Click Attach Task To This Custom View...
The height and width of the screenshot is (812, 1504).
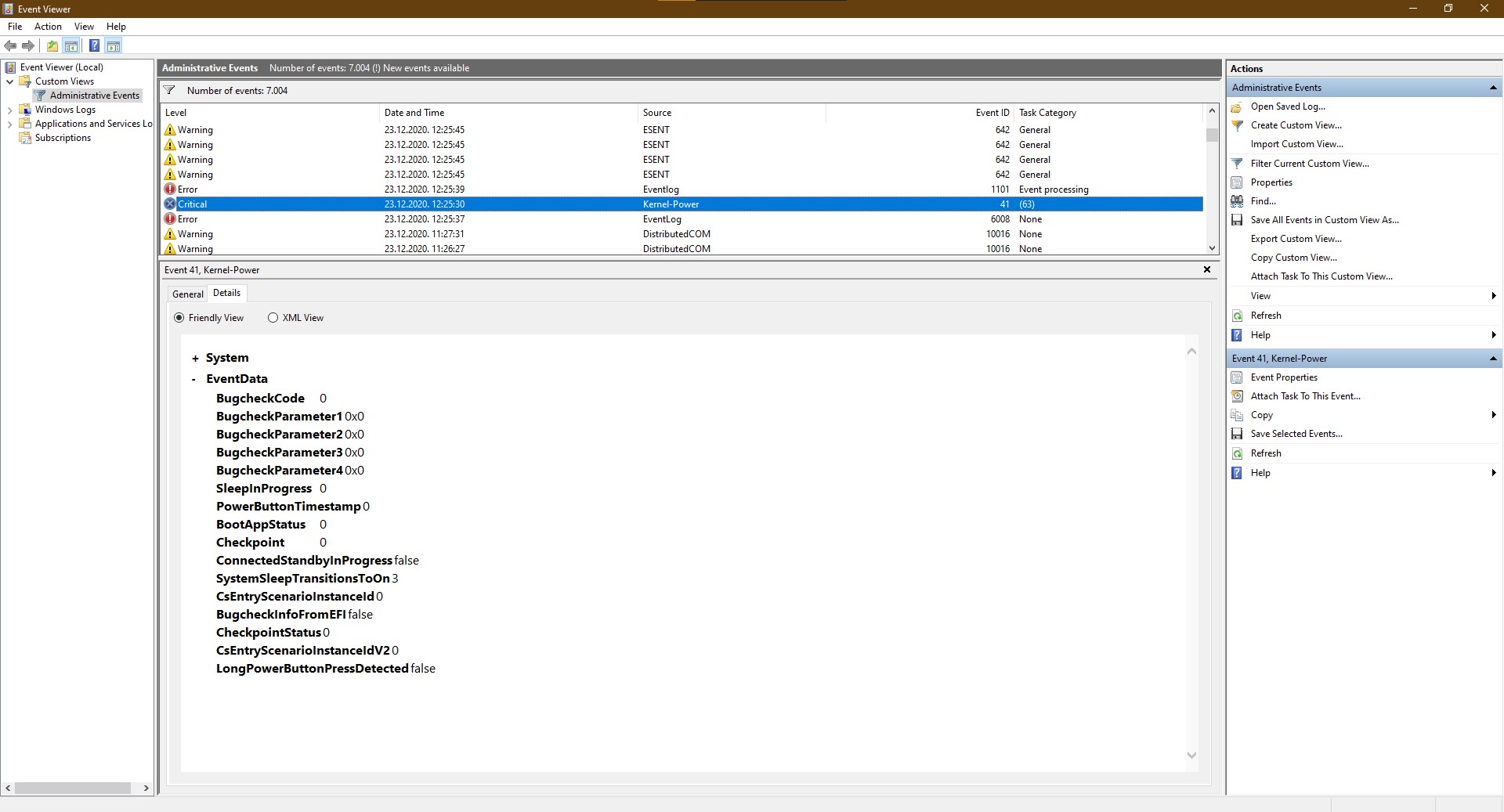pyautogui.click(x=1321, y=276)
